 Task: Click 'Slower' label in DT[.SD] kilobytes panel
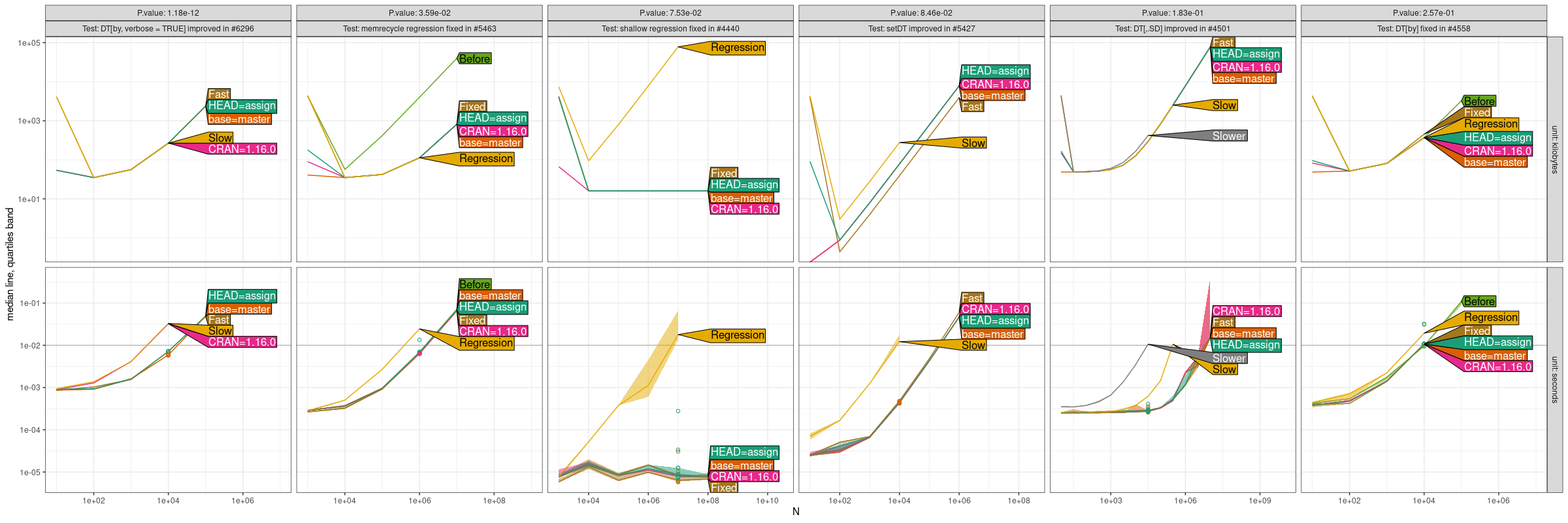click(1229, 136)
